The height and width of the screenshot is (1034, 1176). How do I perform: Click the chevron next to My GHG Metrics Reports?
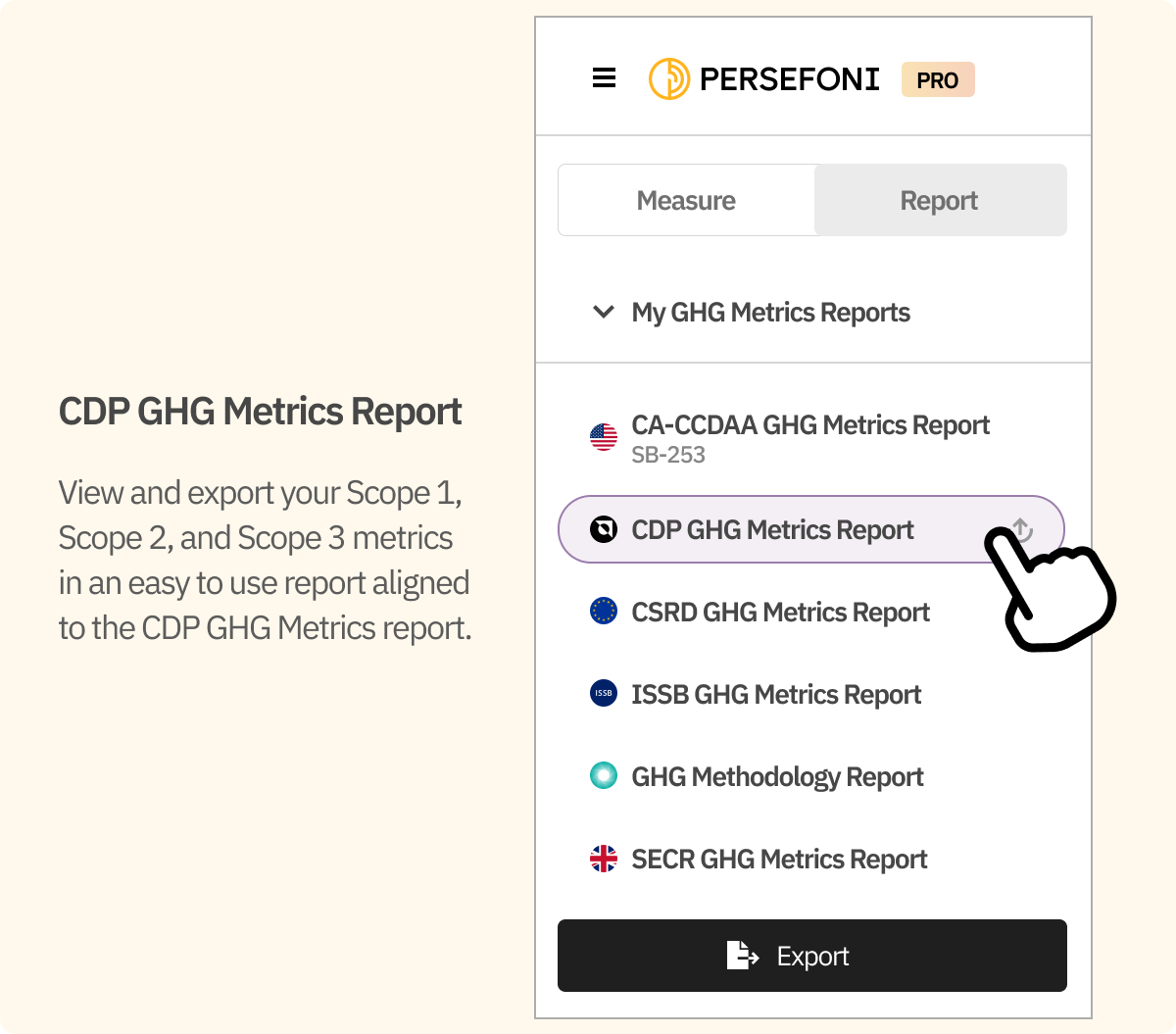[604, 312]
